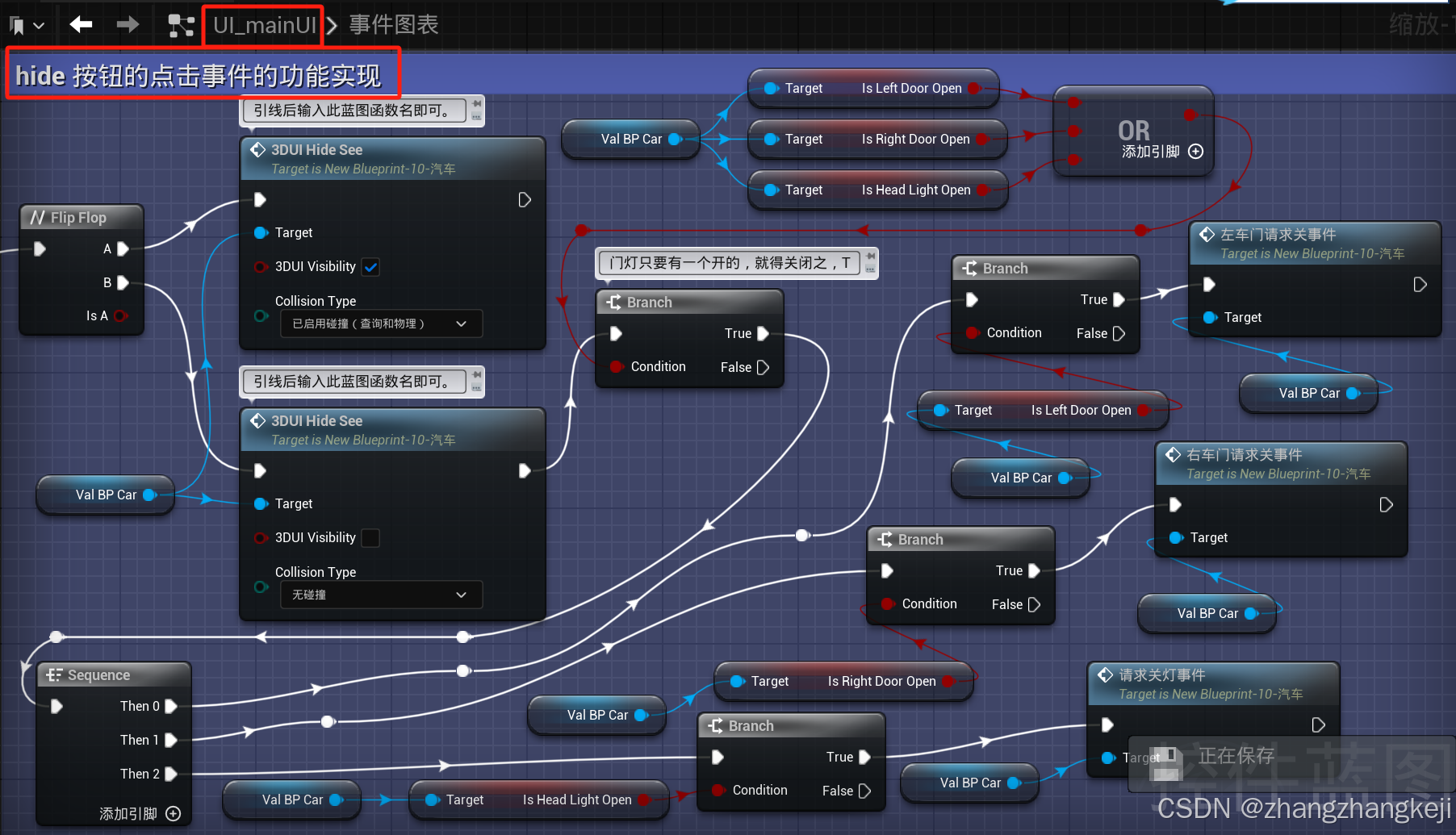The width and height of the screenshot is (1456, 835).
Task: Select Is Right Door Open node above bottom Branch
Action: [843, 682]
